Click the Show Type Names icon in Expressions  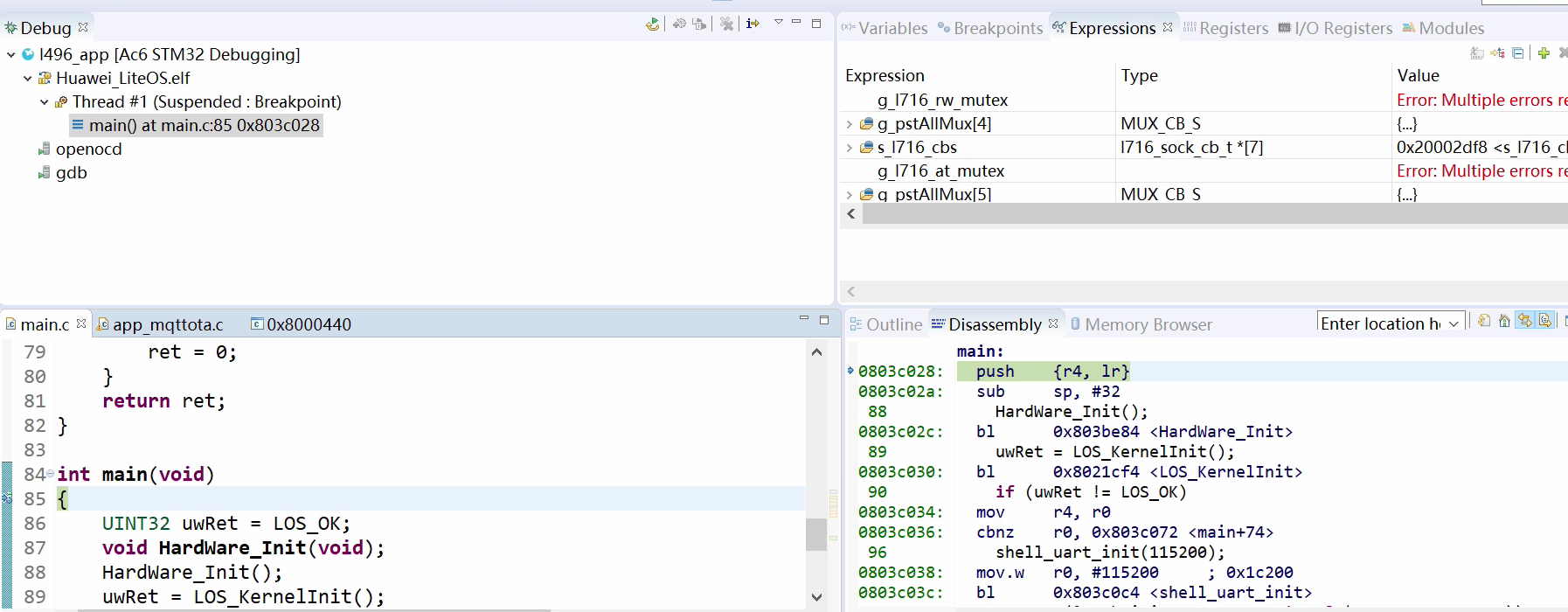pyautogui.click(x=1477, y=53)
